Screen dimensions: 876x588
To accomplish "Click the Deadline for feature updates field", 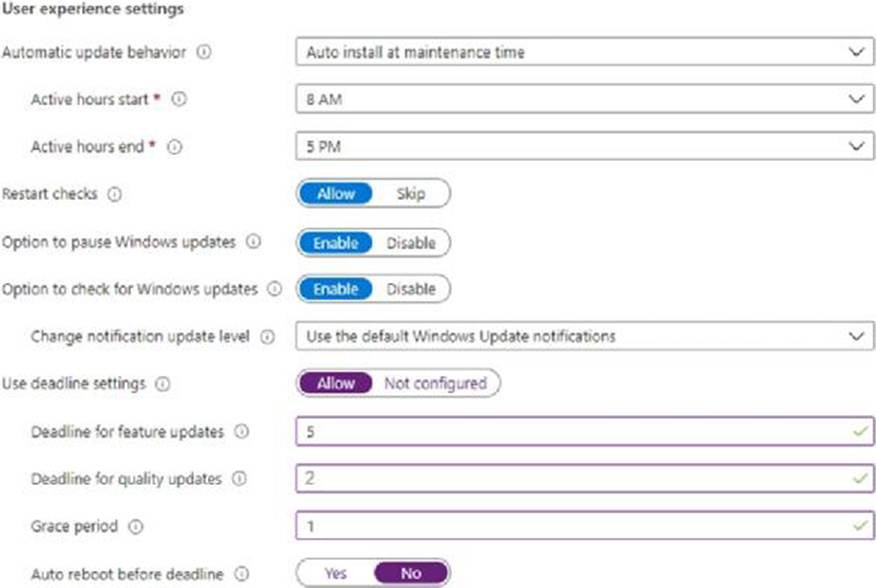I will pyautogui.click(x=584, y=432).
